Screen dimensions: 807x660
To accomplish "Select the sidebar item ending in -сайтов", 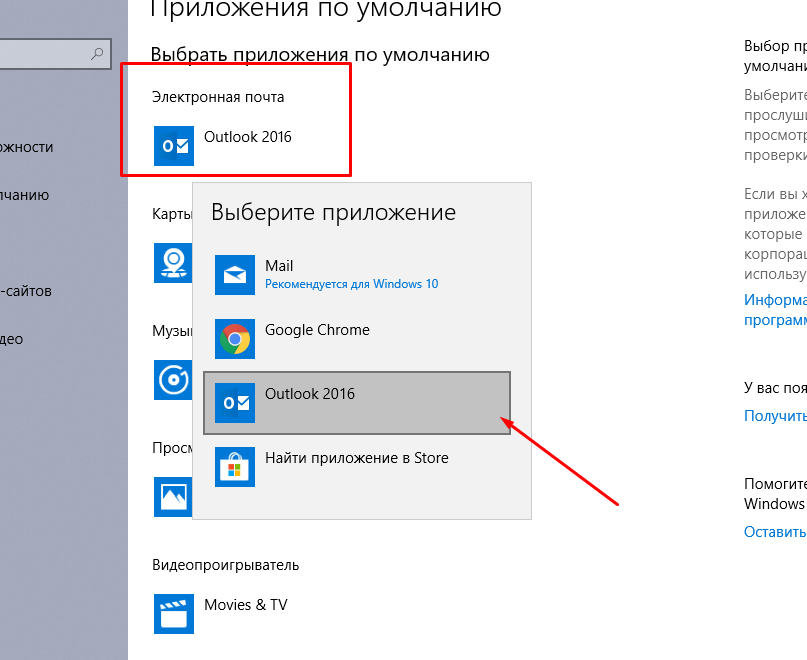I will coord(26,291).
